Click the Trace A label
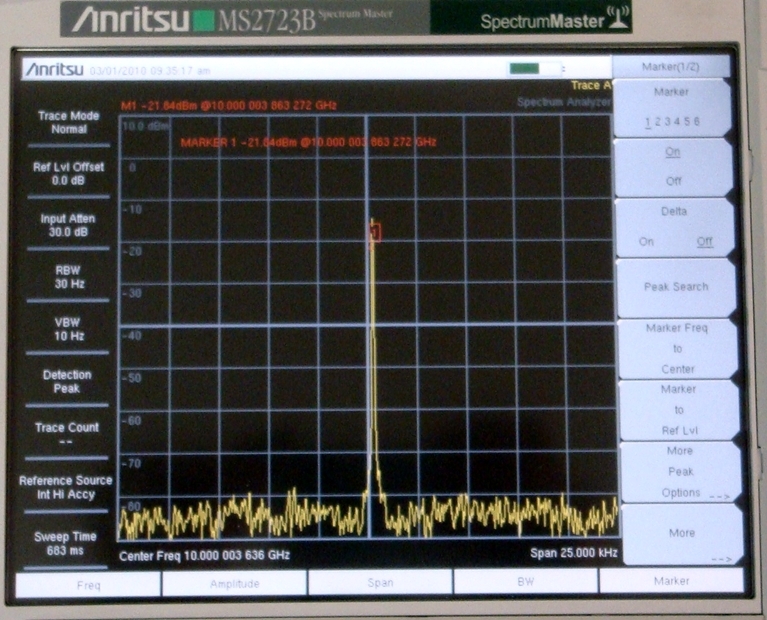 click(x=591, y=86)
